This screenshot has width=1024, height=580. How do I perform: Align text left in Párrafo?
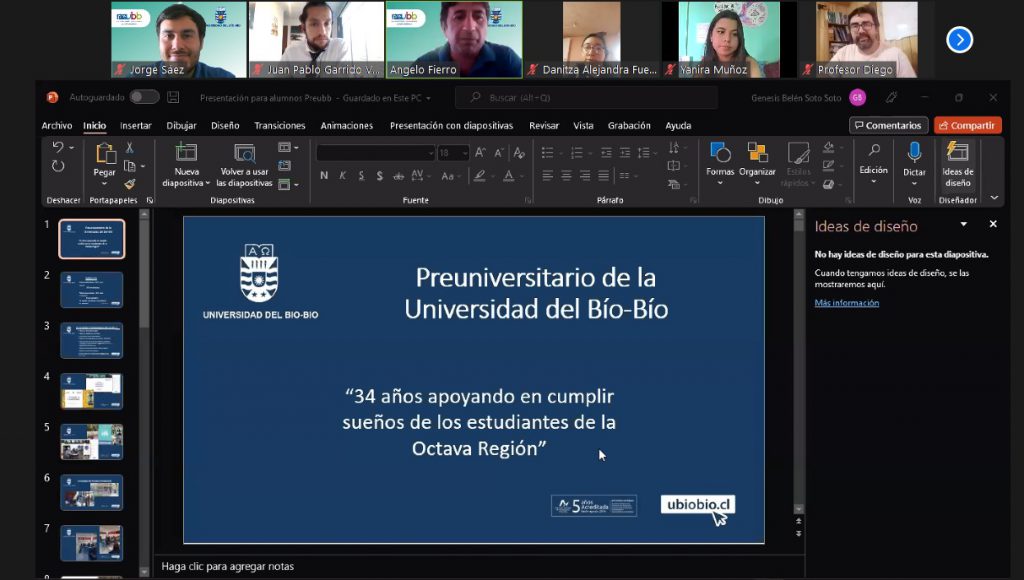(547, 176)
